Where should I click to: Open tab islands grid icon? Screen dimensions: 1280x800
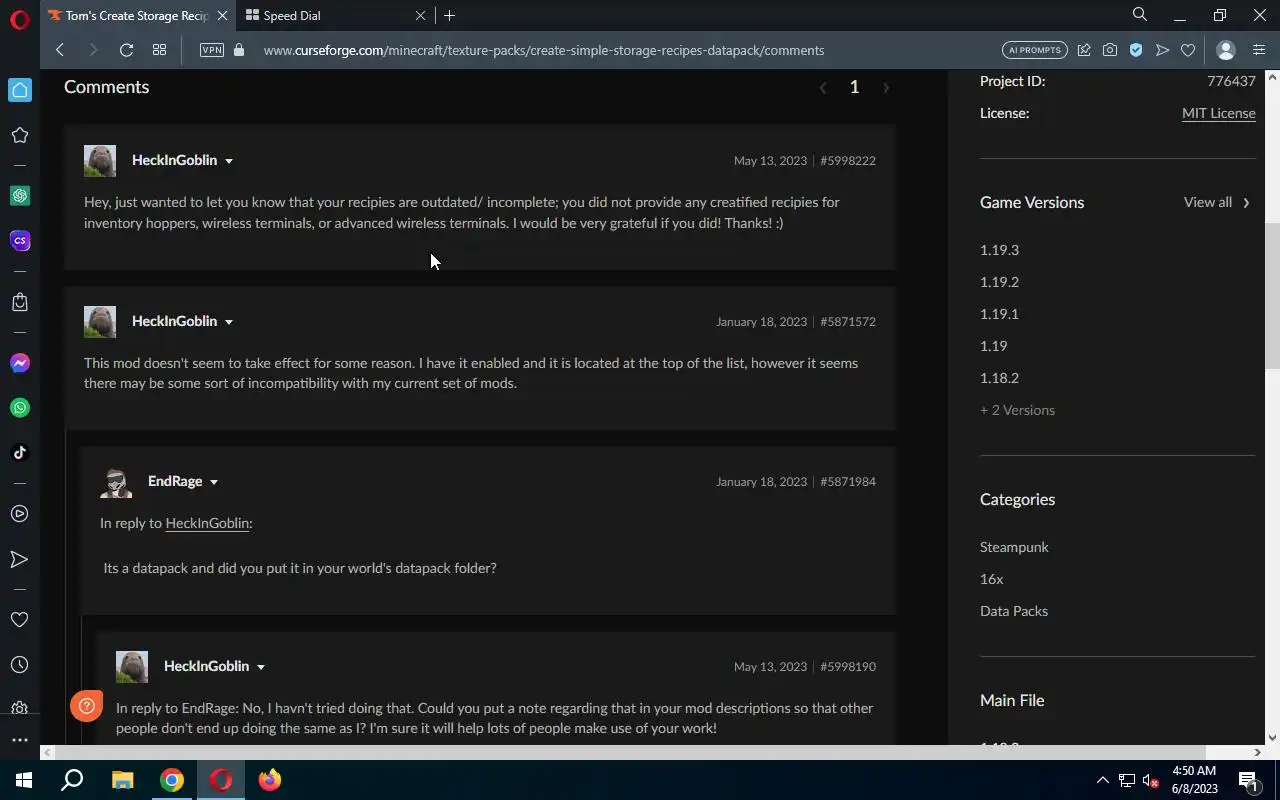(x=159, y=50)
